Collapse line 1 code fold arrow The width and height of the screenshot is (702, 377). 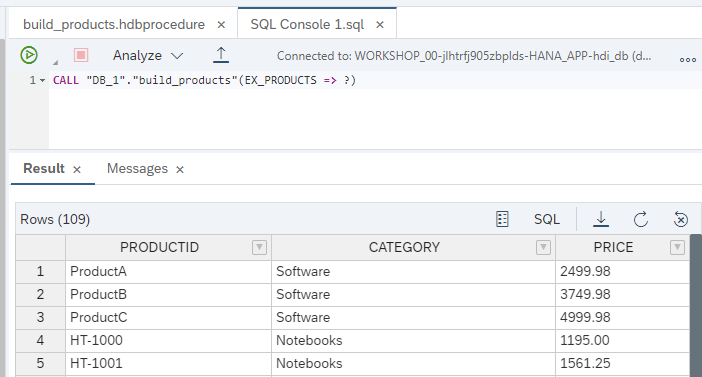[43, 81]
